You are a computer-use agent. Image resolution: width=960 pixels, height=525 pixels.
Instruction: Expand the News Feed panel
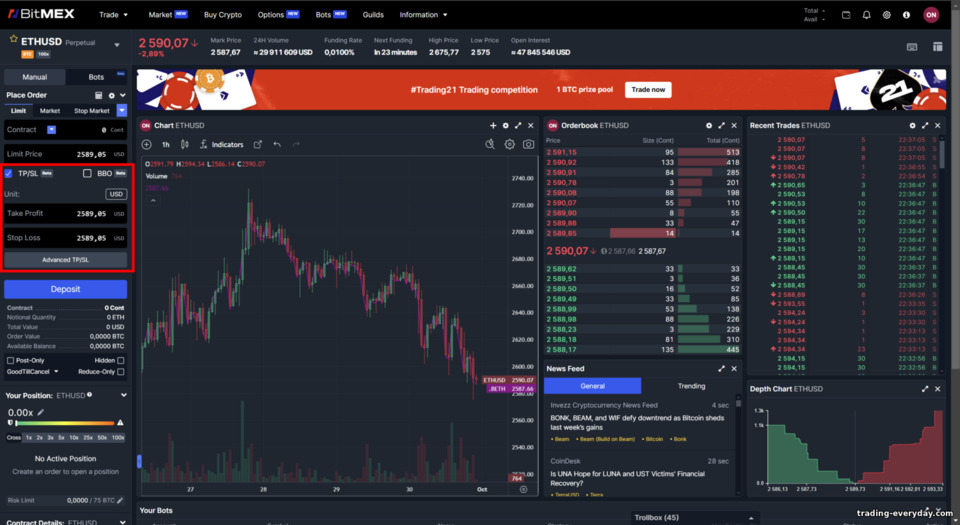tap(721, 368)
